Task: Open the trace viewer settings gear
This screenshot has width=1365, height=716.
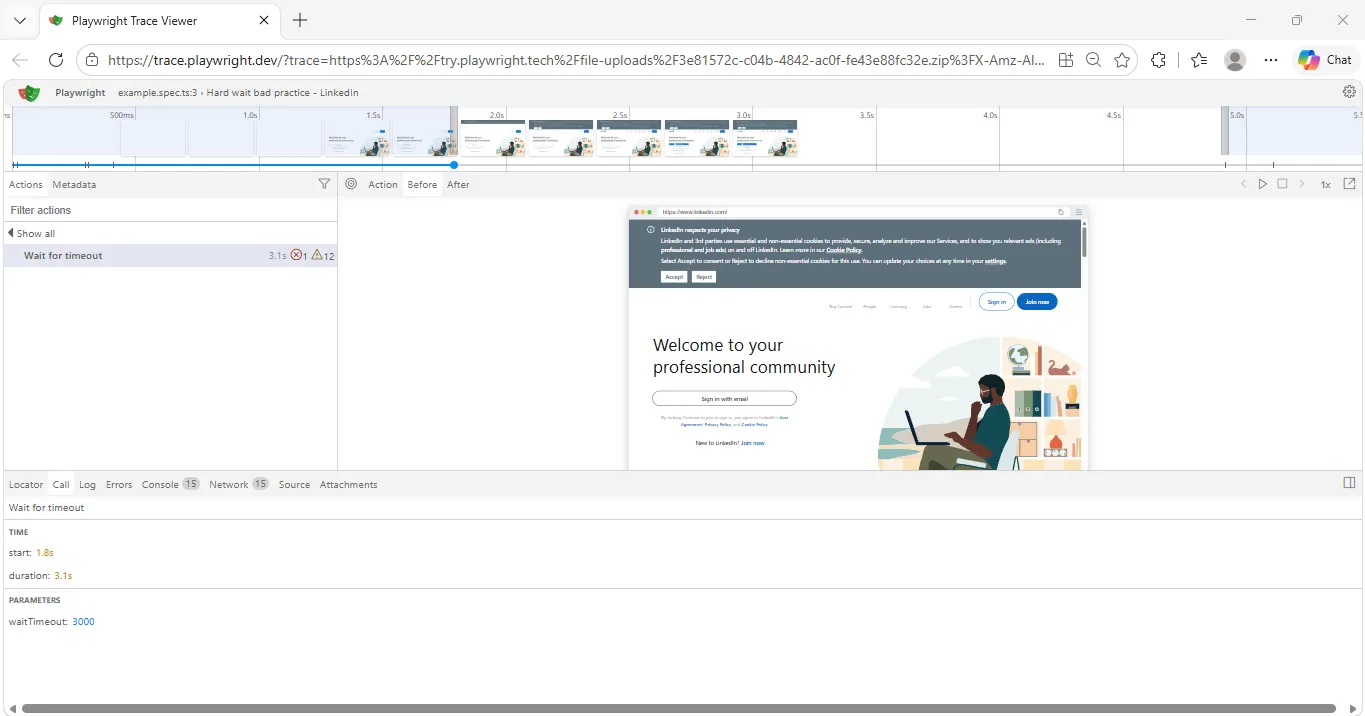Action: pyautogui.click(x=1349, y=92)
